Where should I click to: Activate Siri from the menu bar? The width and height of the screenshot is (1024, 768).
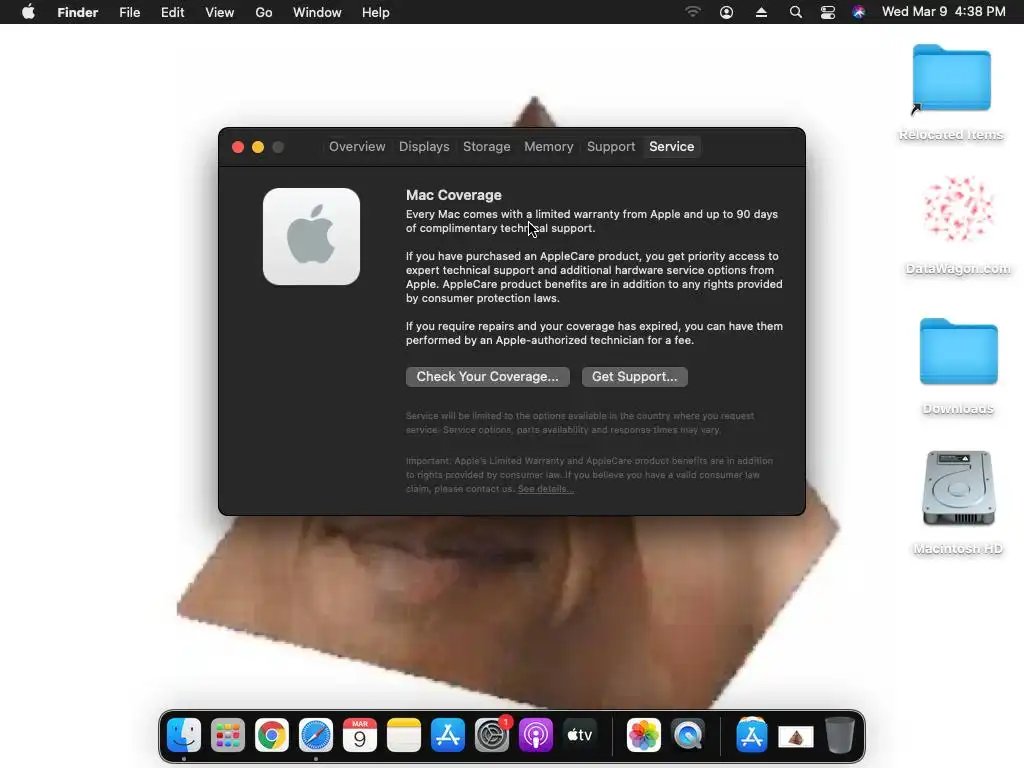[x=859, y=12]
